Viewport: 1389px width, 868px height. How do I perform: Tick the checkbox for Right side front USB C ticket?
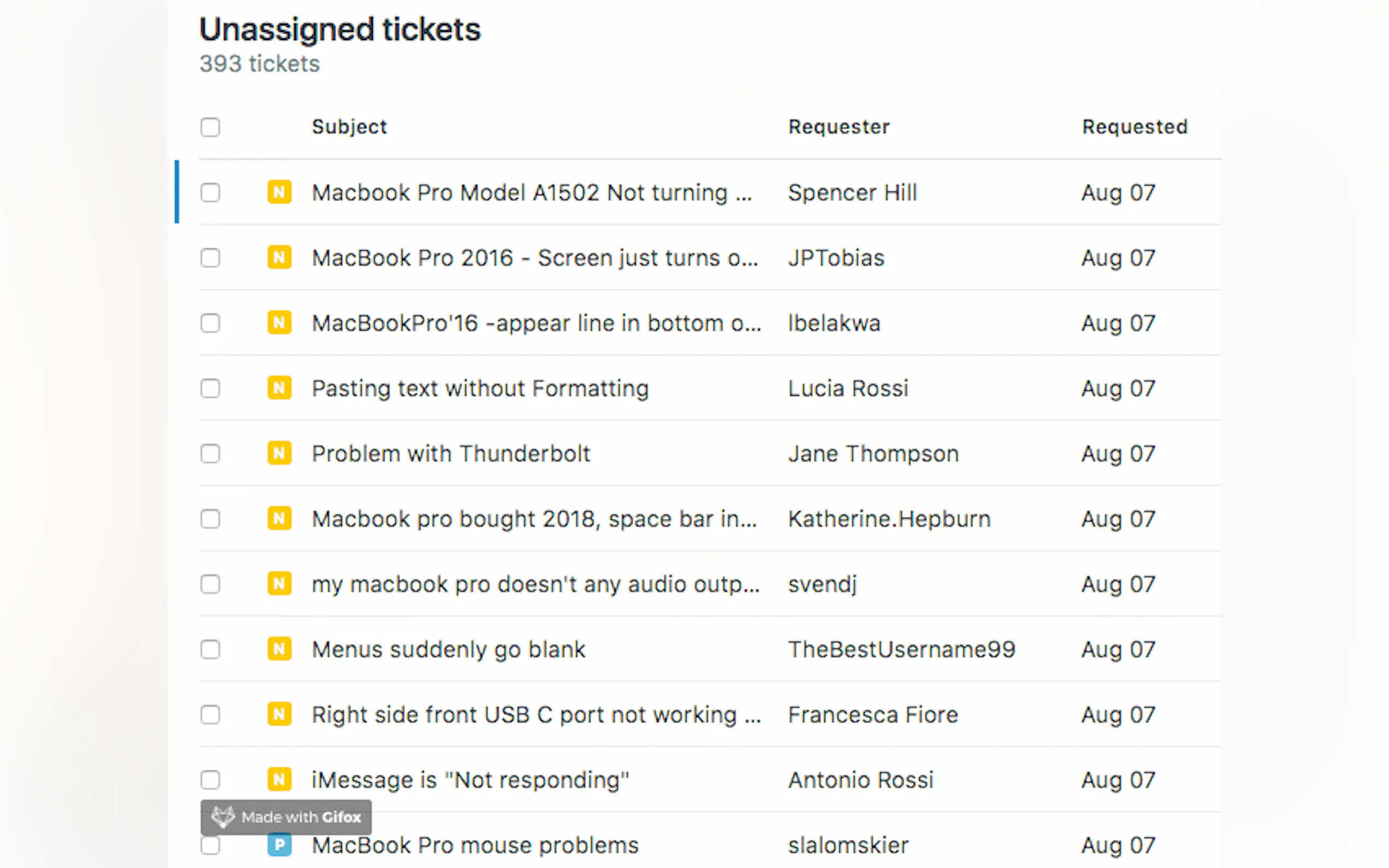(x=210, y=715)
